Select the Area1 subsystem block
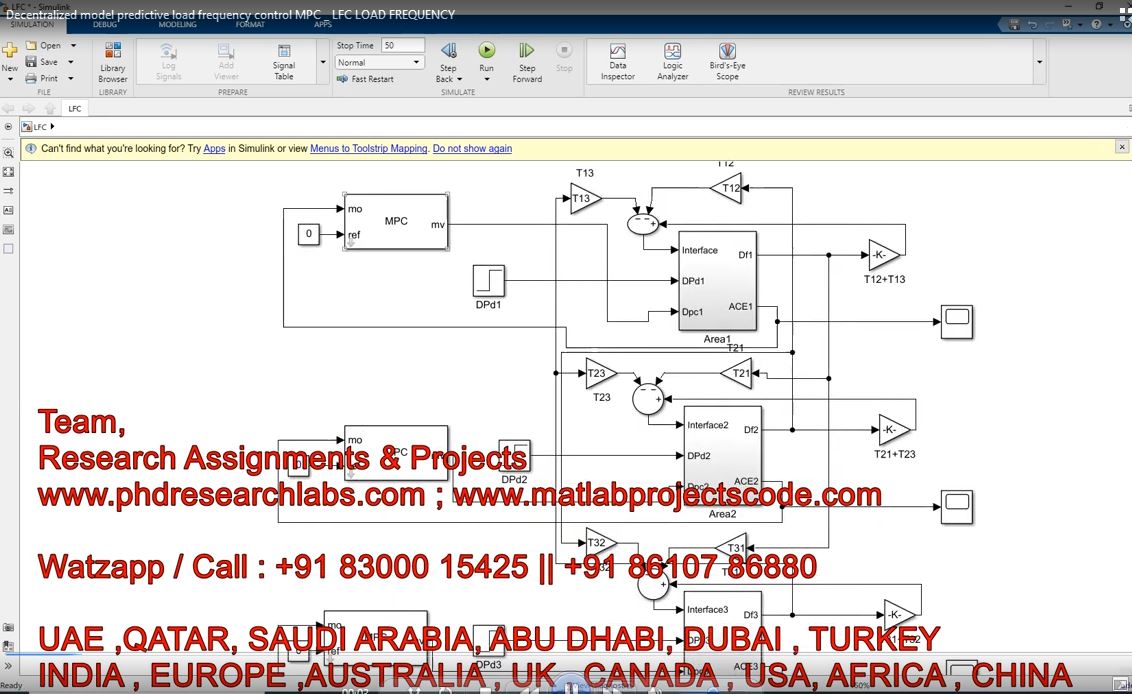The width and height of the screenshot is (1132, 694). (x=718, y=281)
